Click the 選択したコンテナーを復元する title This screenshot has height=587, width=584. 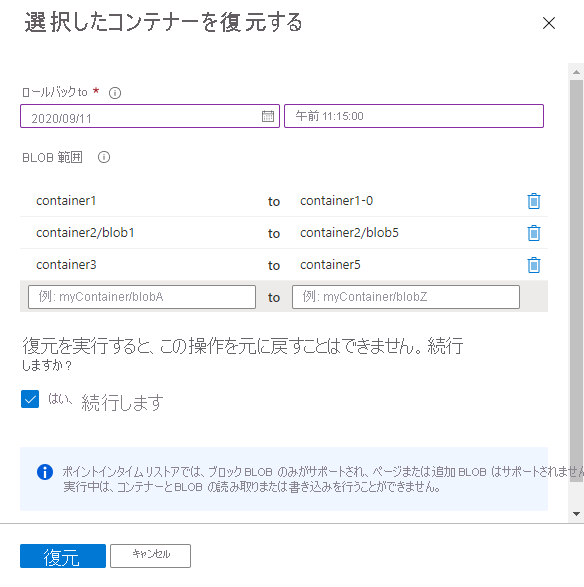pyautogui.click(x=163, y=22)
